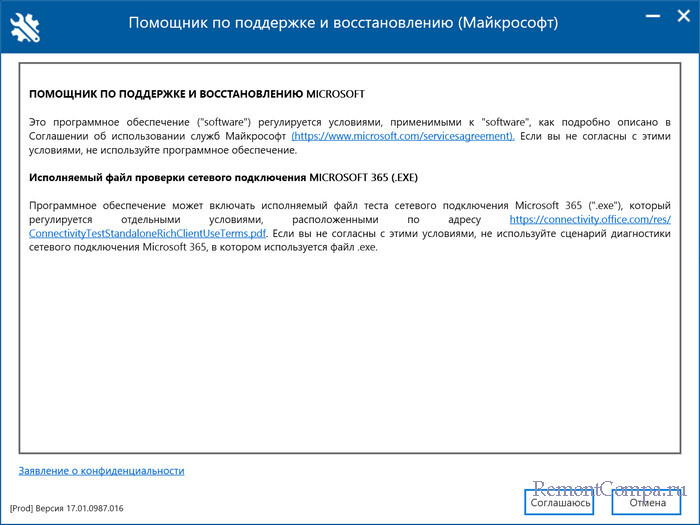This screenshot has width=700, height=525.
Task: Click the Соглашаюсь button
Action: click(x=560, y=503)
